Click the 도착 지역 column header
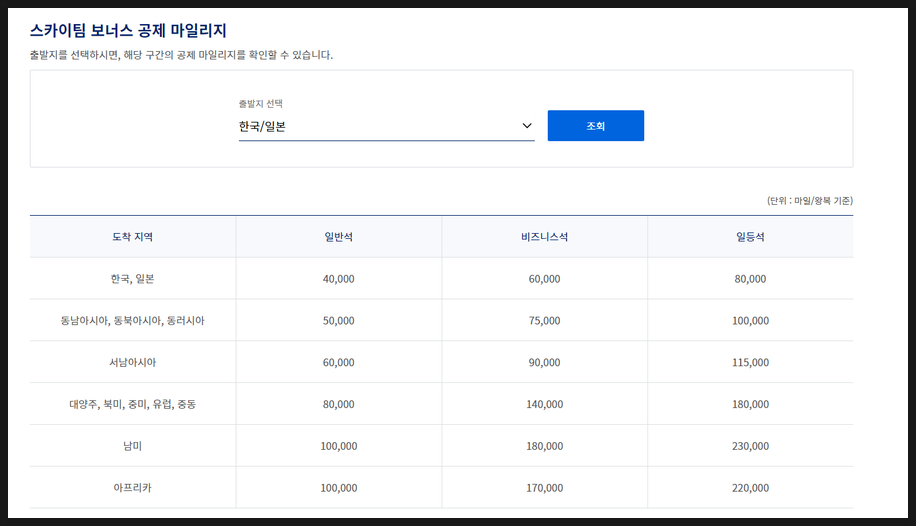The image size is (916, 526). tap(133, 237)
